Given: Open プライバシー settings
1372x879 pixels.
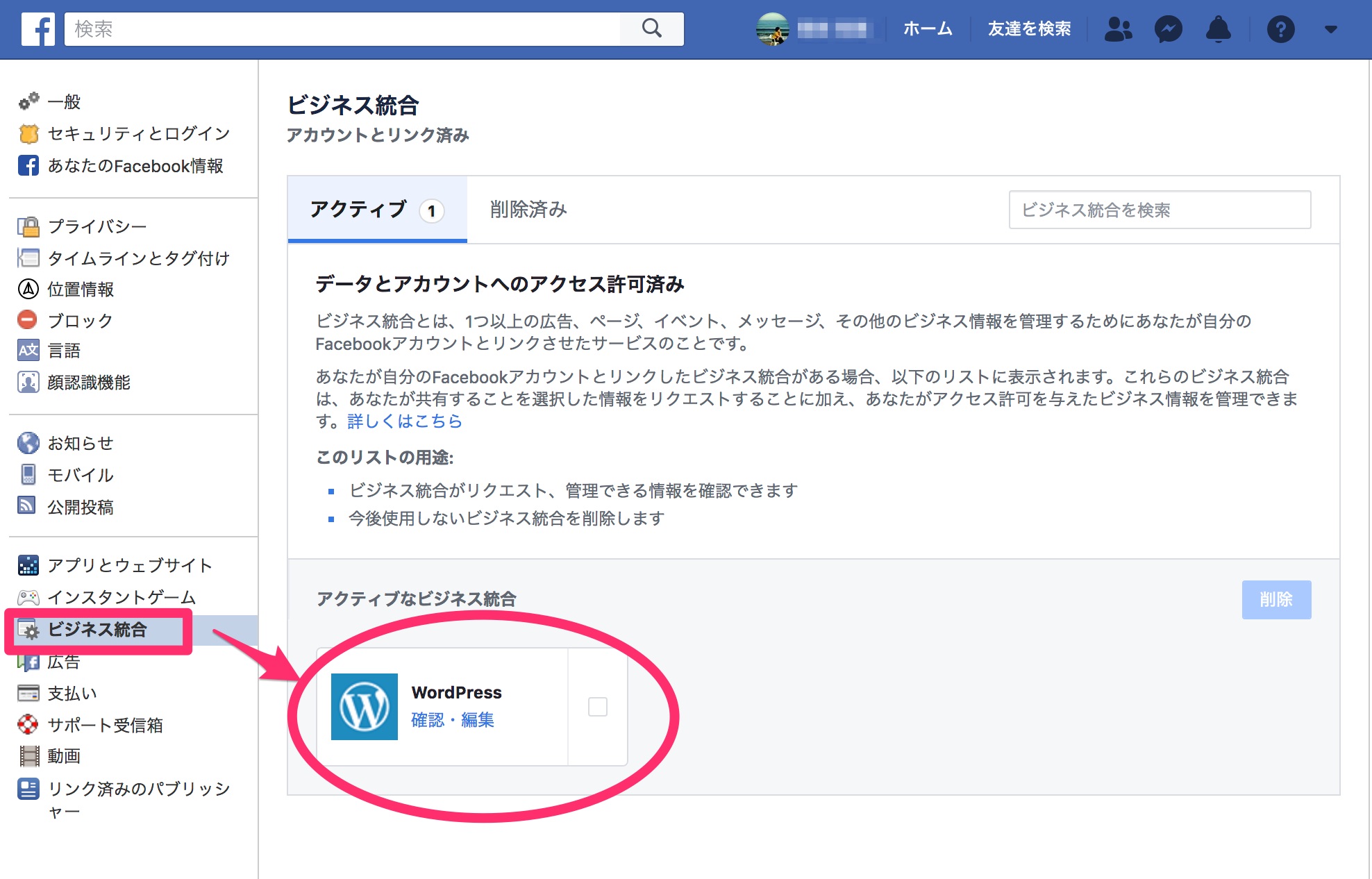Looking at the screenshot, I should click(x=97, y=226).
